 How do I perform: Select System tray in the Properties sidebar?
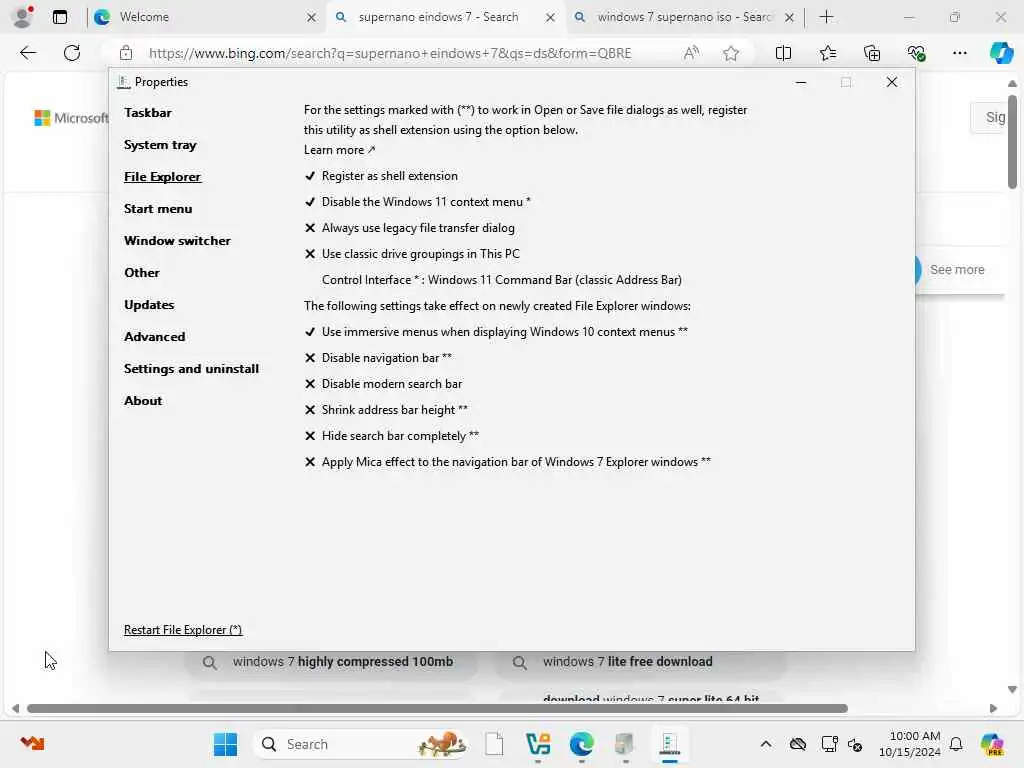160,144
